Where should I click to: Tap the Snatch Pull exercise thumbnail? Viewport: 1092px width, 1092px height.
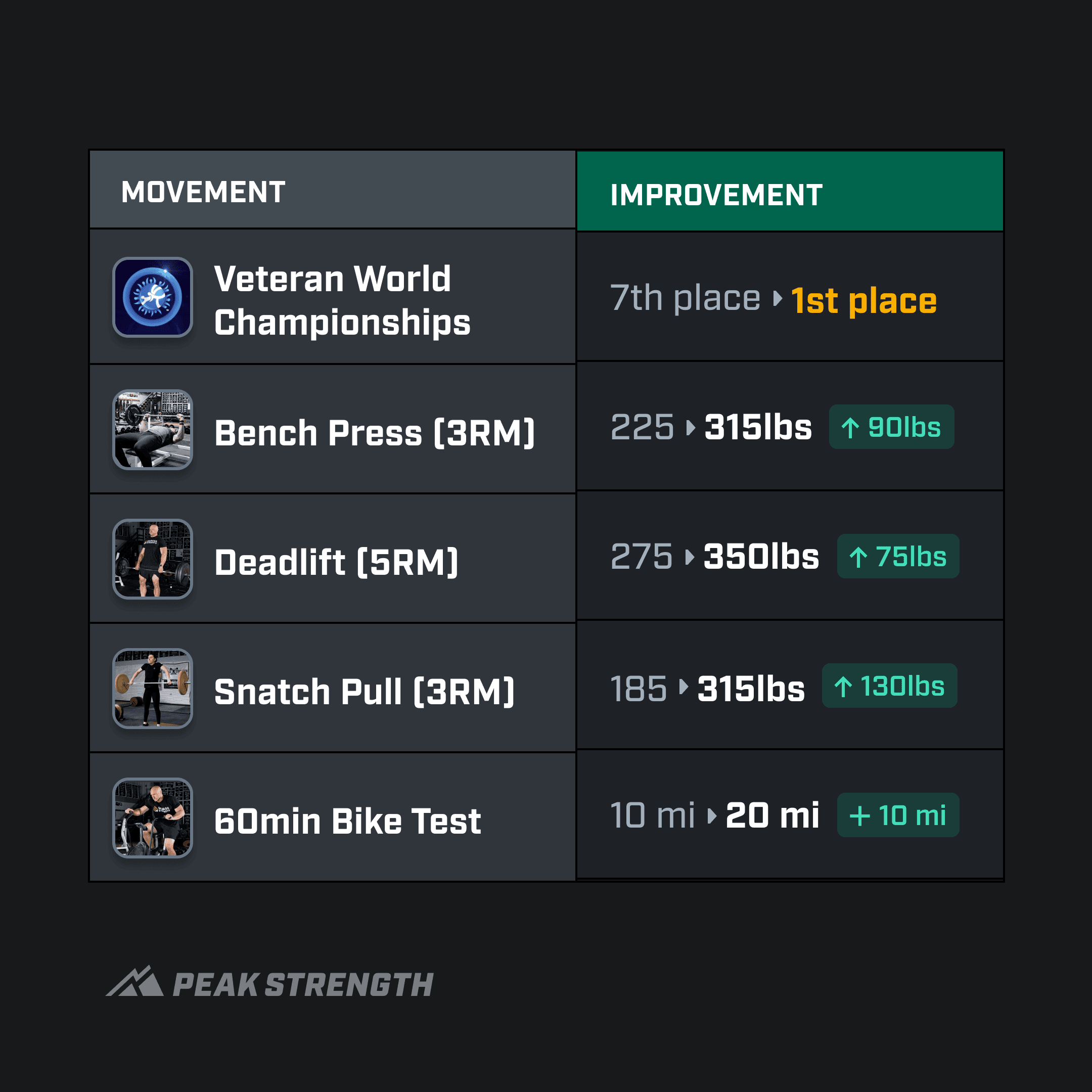153,689
